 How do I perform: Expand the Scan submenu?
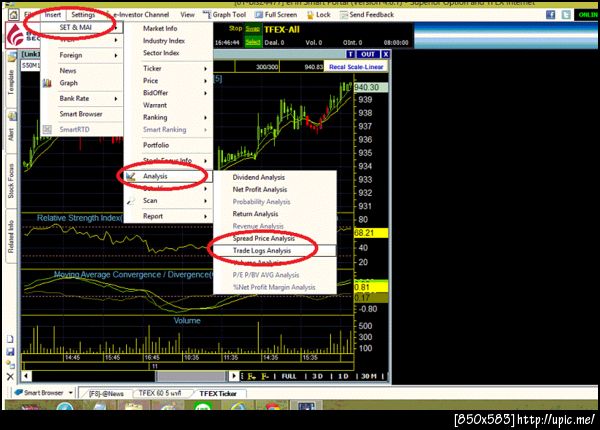tap(168, 200)
